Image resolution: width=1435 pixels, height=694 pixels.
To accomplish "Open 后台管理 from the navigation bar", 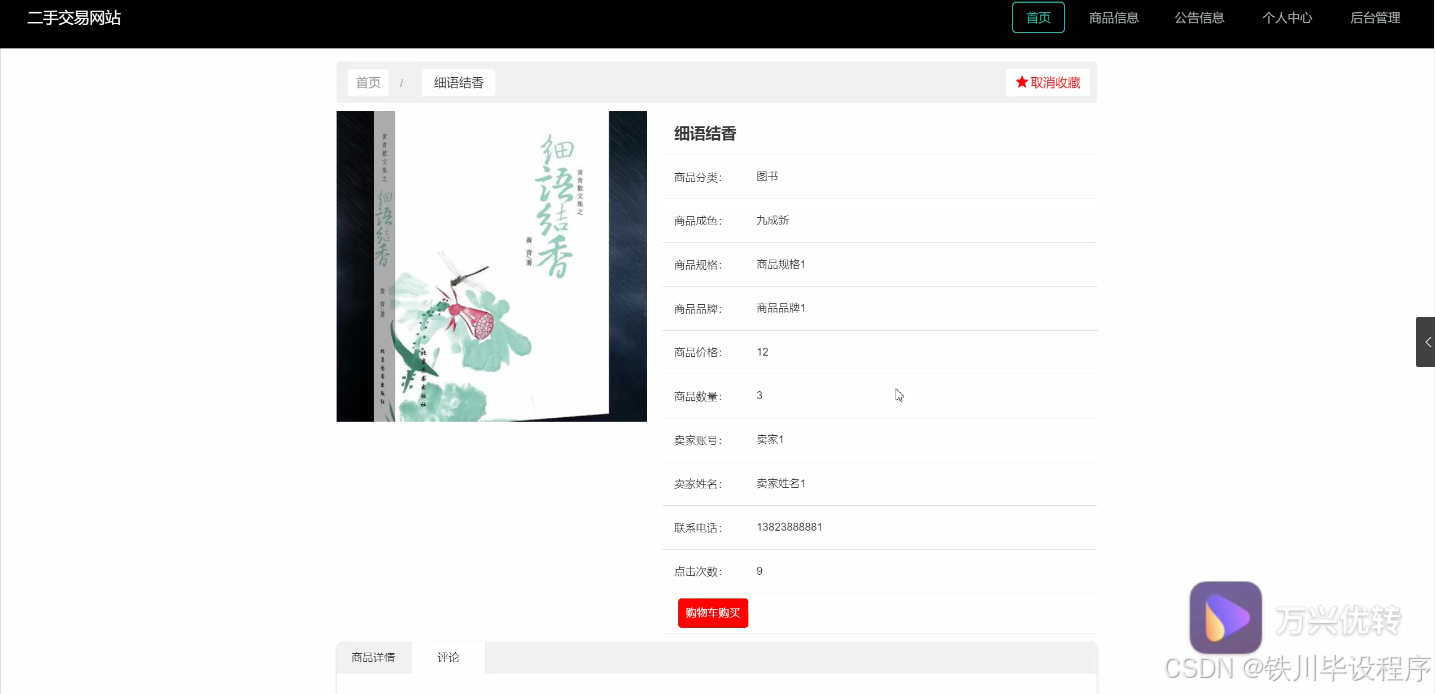I will 1375,18.
